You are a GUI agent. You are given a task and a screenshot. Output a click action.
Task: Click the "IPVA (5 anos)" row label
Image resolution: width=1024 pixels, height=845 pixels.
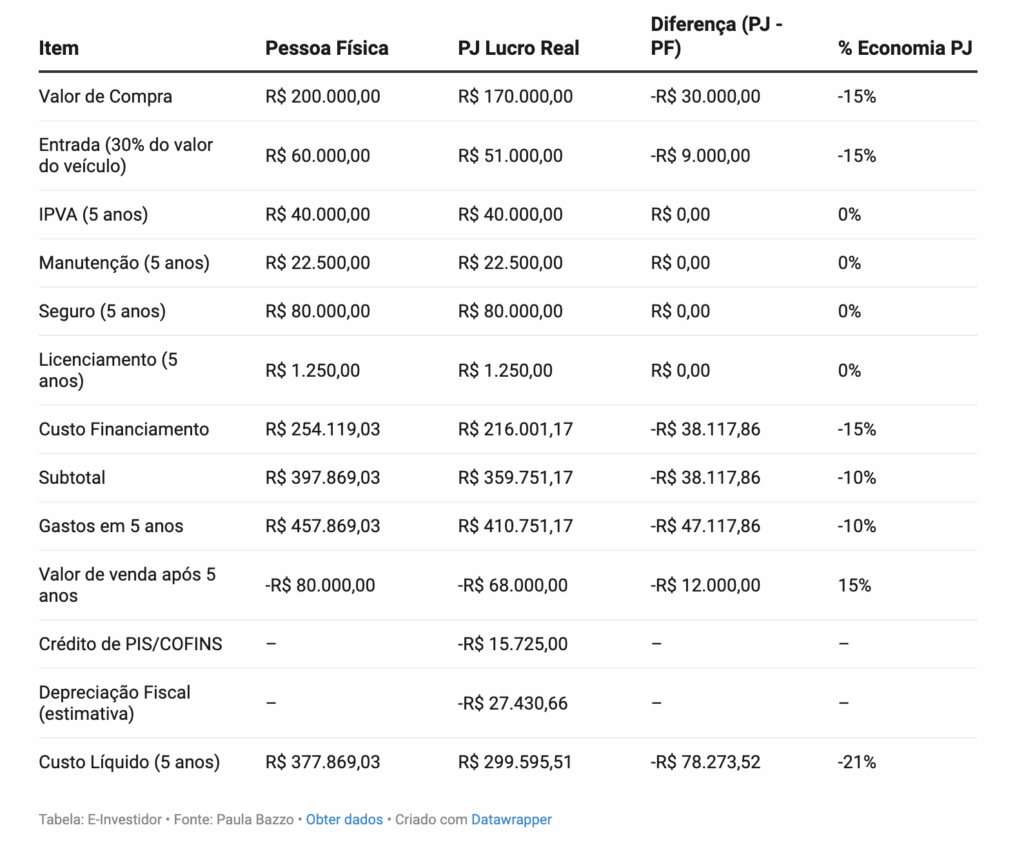[93, 214]
